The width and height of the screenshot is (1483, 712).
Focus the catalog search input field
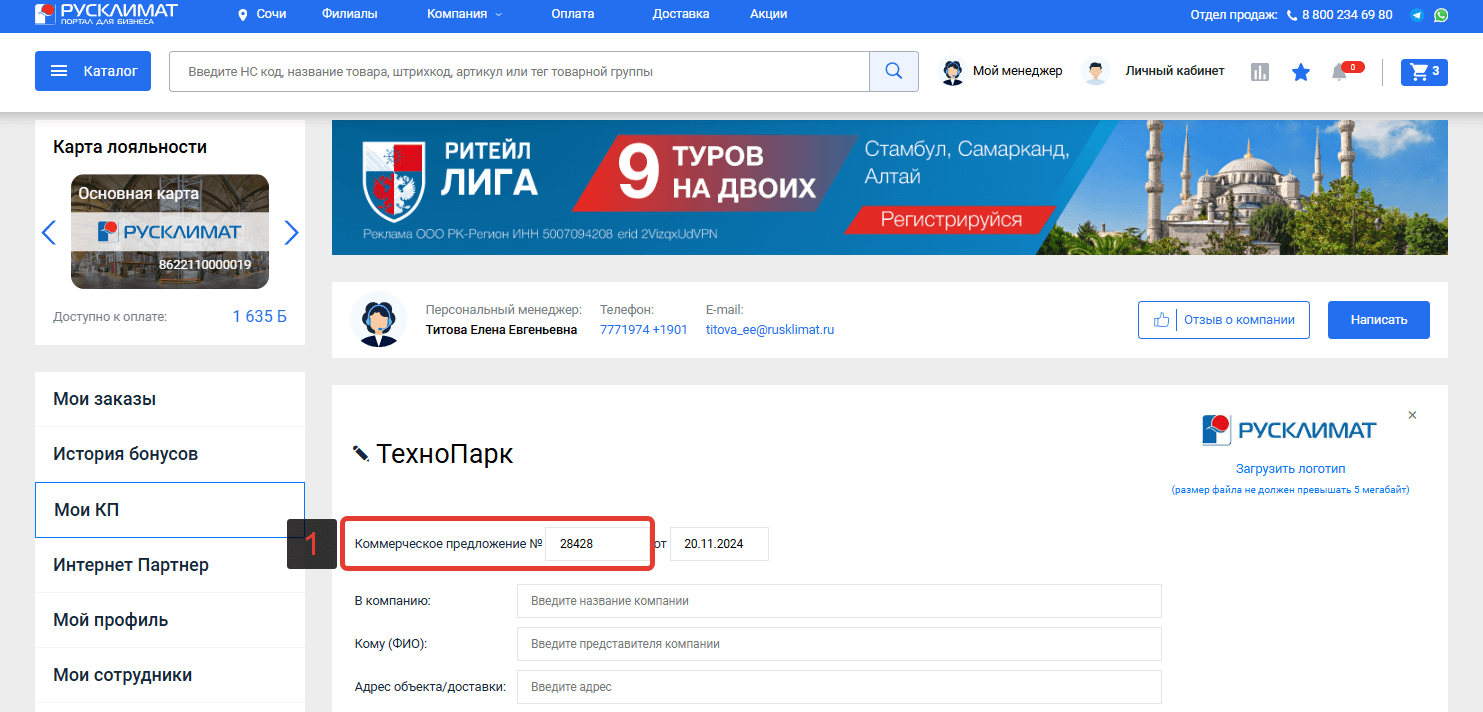pos(519,72)
